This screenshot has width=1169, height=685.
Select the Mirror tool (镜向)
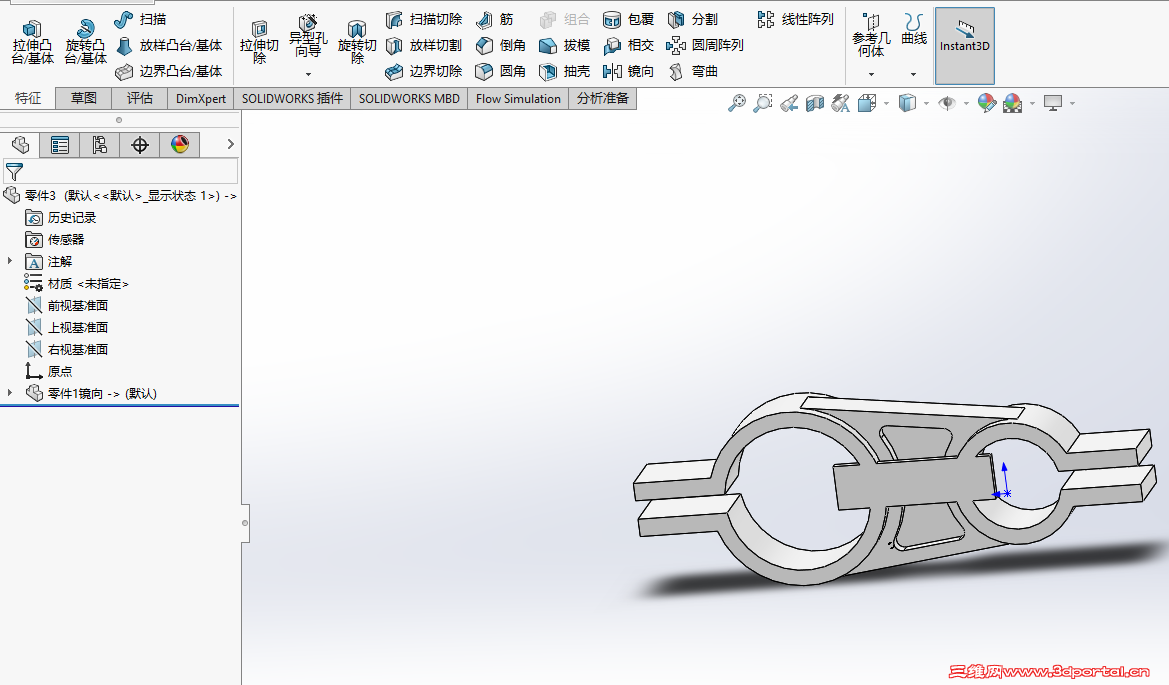pyautogui.click(x=628, y=72)
